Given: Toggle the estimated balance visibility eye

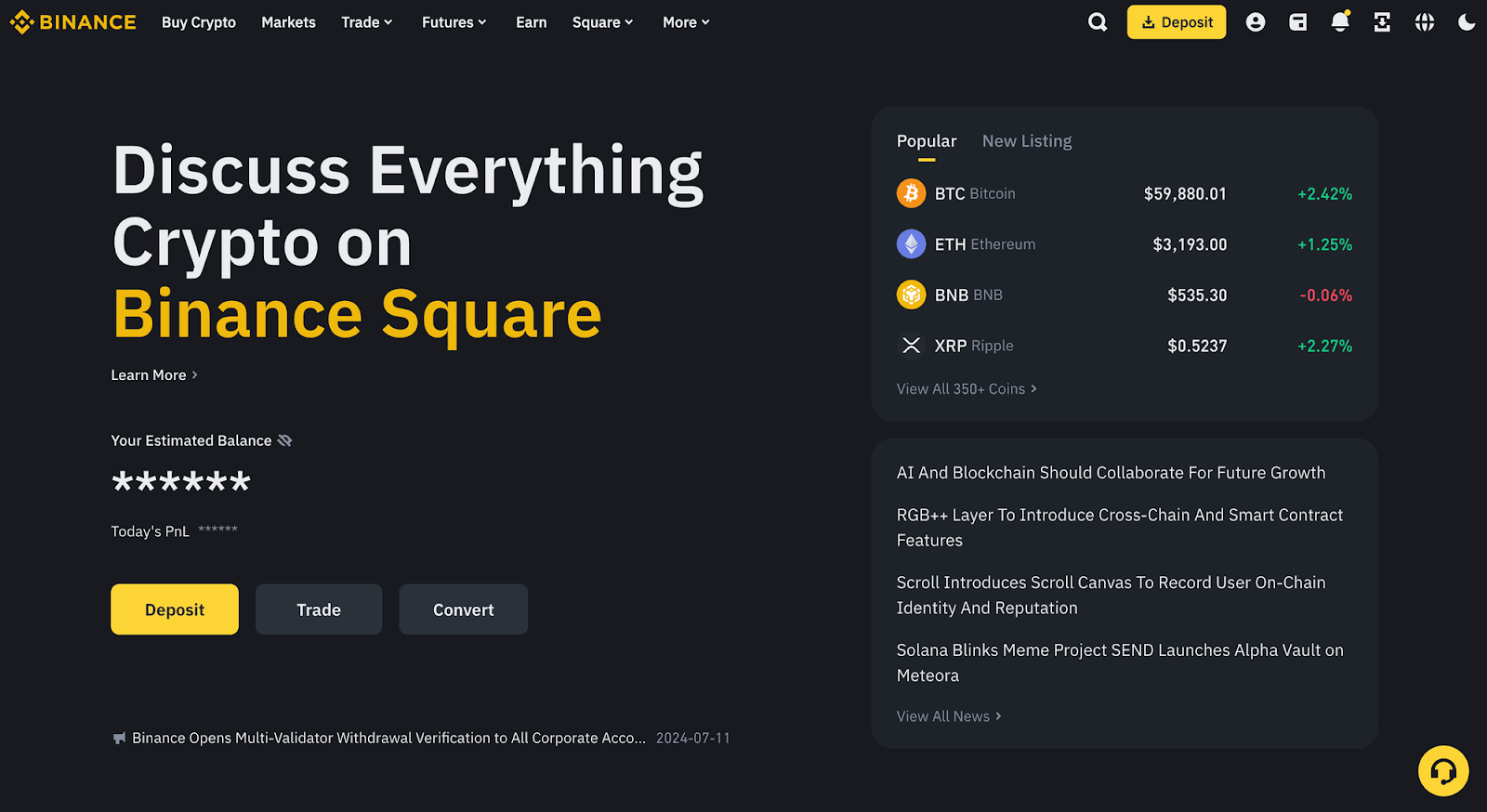Looking at the screenshot, I should (284, 440).
